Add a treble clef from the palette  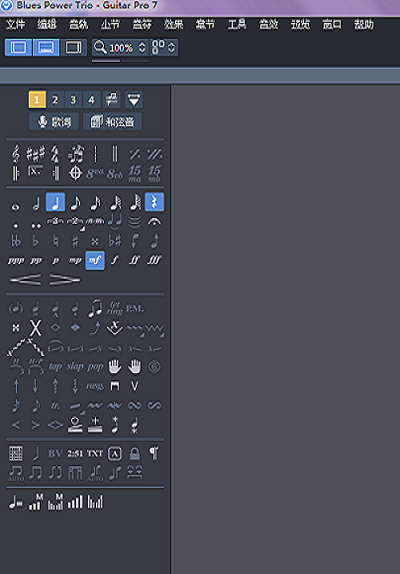[x=15, y=153]
